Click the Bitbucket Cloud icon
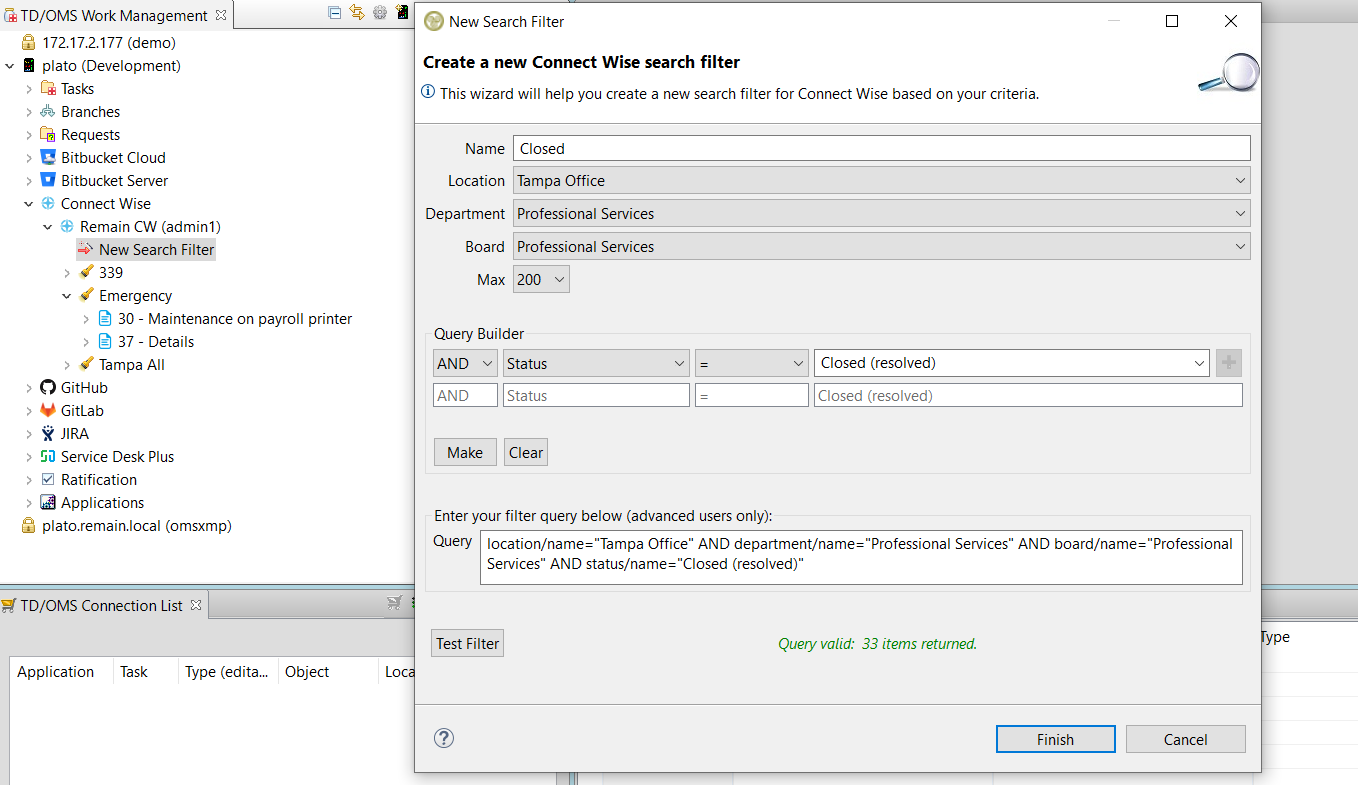Viewport: 1358px width, 785px height. [x=48, y=158]
